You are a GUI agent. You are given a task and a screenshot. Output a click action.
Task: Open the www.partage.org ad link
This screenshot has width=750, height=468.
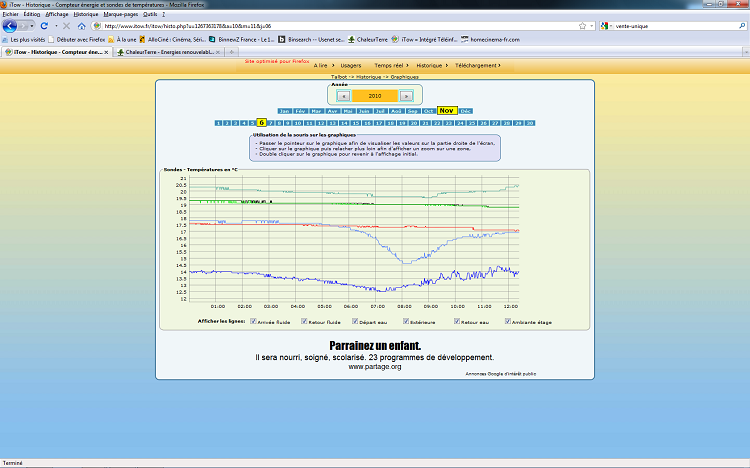(374, 367)
